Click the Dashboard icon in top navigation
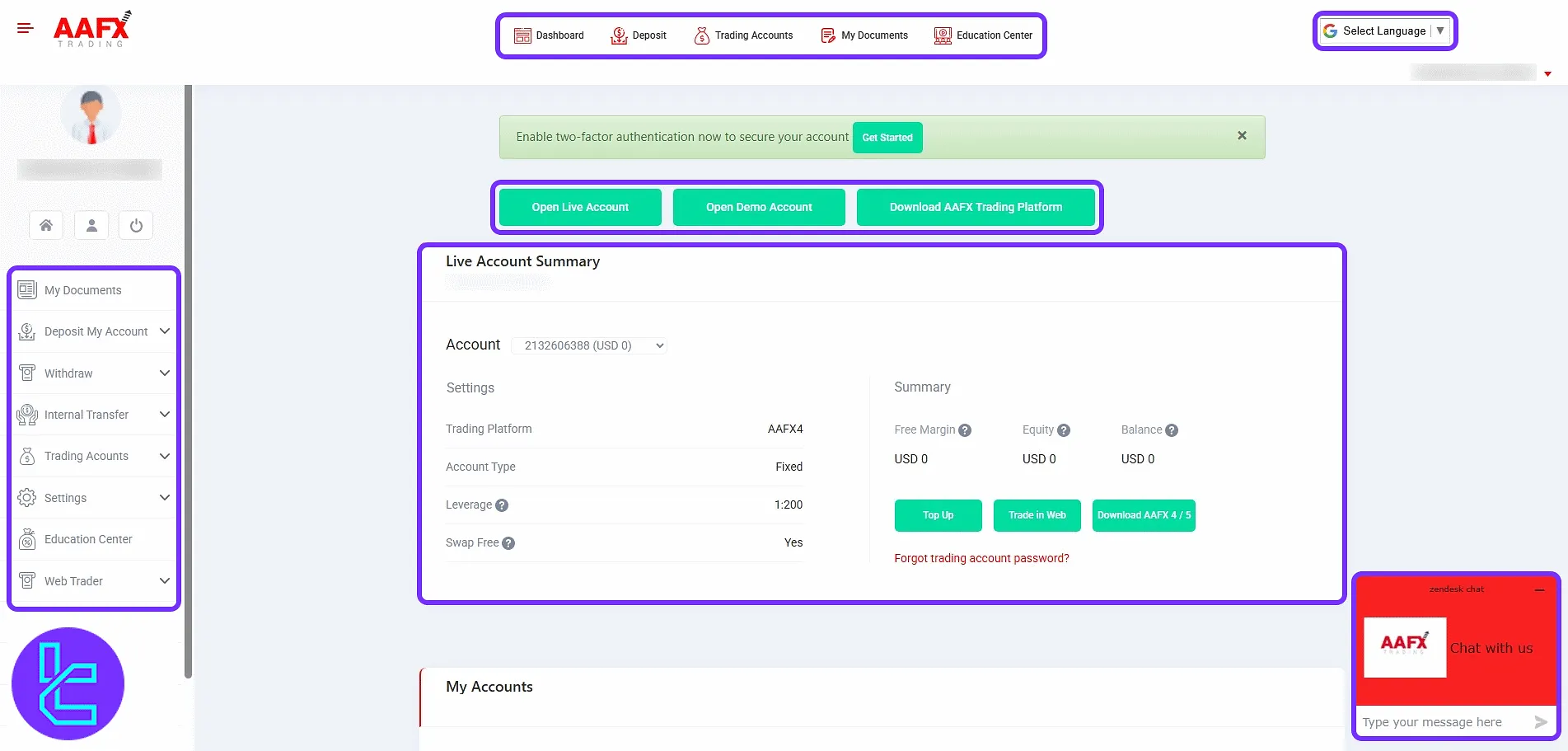This screenshot has height=751, width=1568. pyautogui.click(x=522, y=35)
